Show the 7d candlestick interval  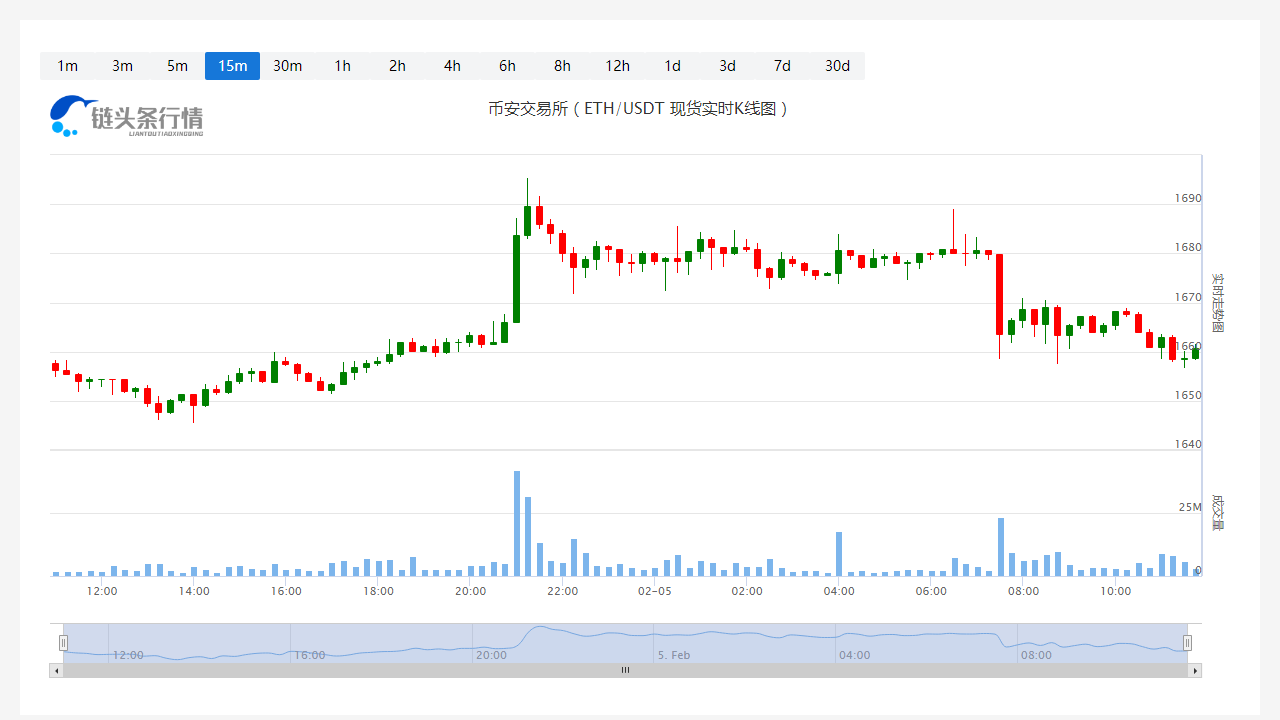pos(782,66)
